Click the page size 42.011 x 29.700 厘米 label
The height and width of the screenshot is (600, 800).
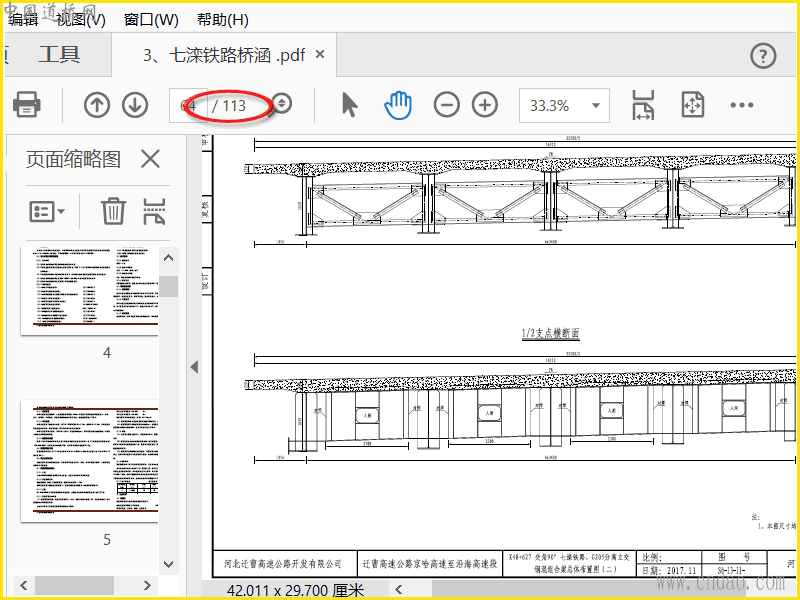point(295,591)
